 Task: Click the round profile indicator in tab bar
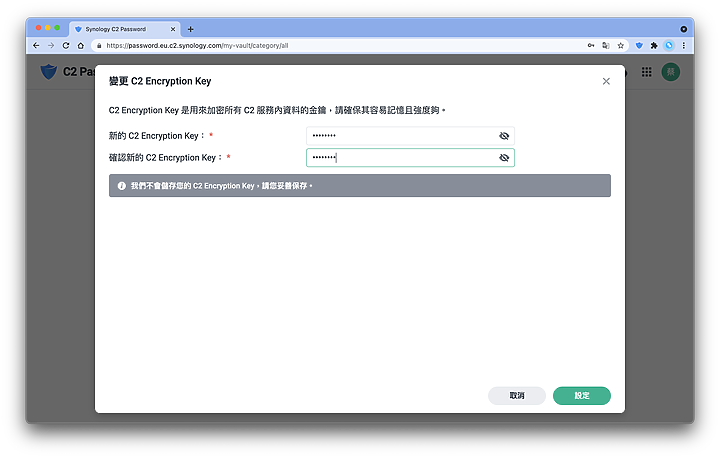coord(684,29)
